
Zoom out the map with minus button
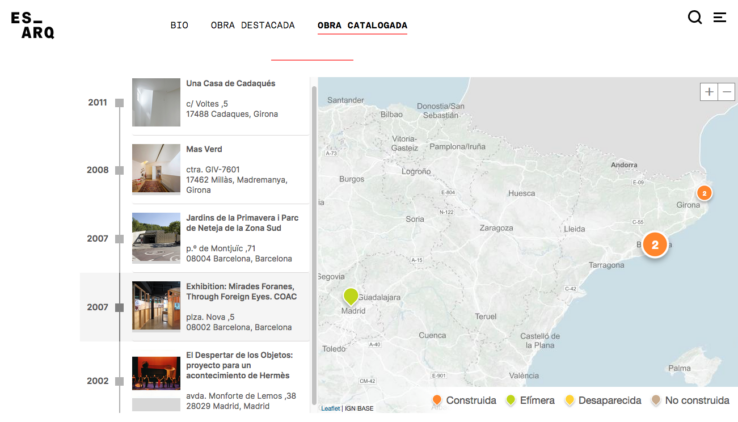pos(727,91)
